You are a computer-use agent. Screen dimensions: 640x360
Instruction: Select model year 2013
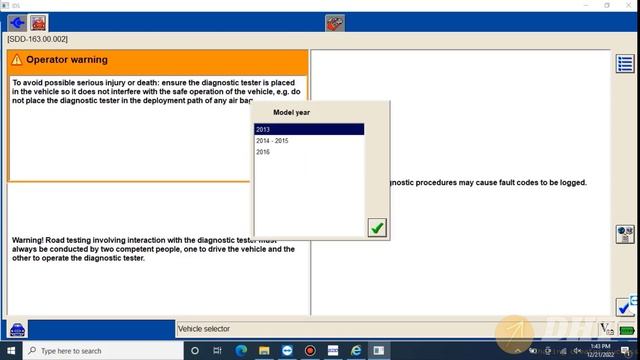pyautogui.click(x=309, y=129)
